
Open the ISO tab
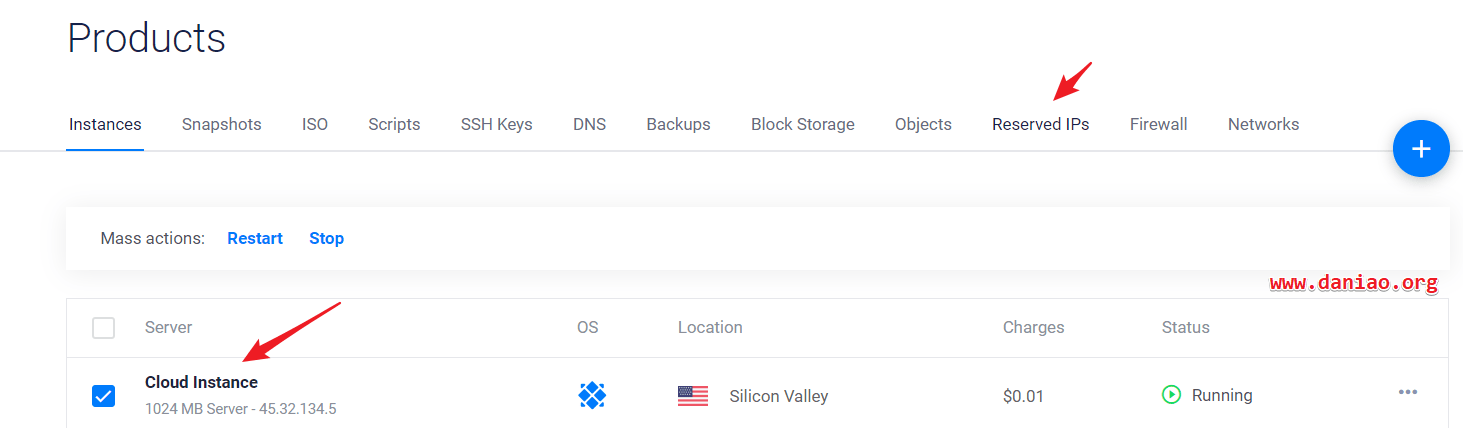(315, 124)
